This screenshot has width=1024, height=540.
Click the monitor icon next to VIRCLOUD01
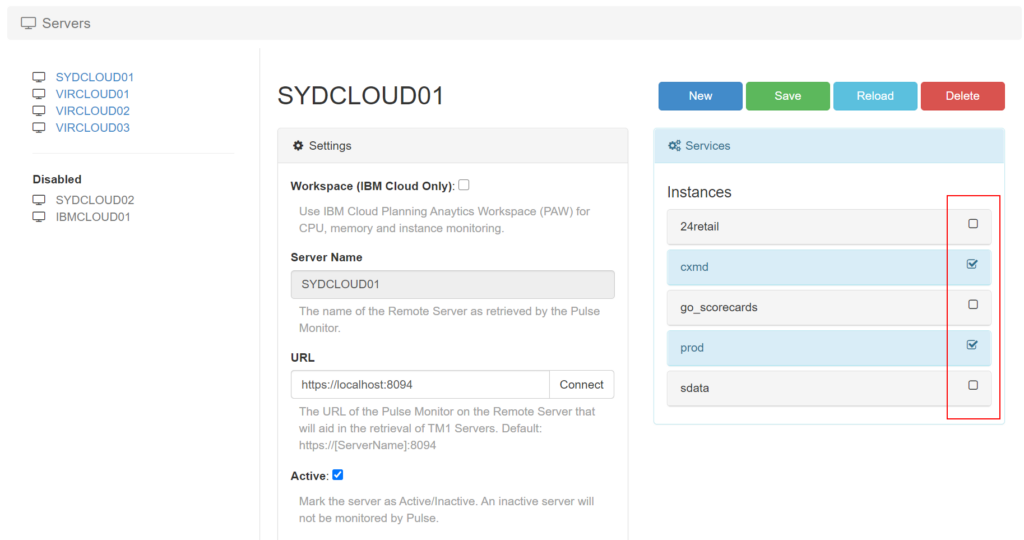[39, 94]
